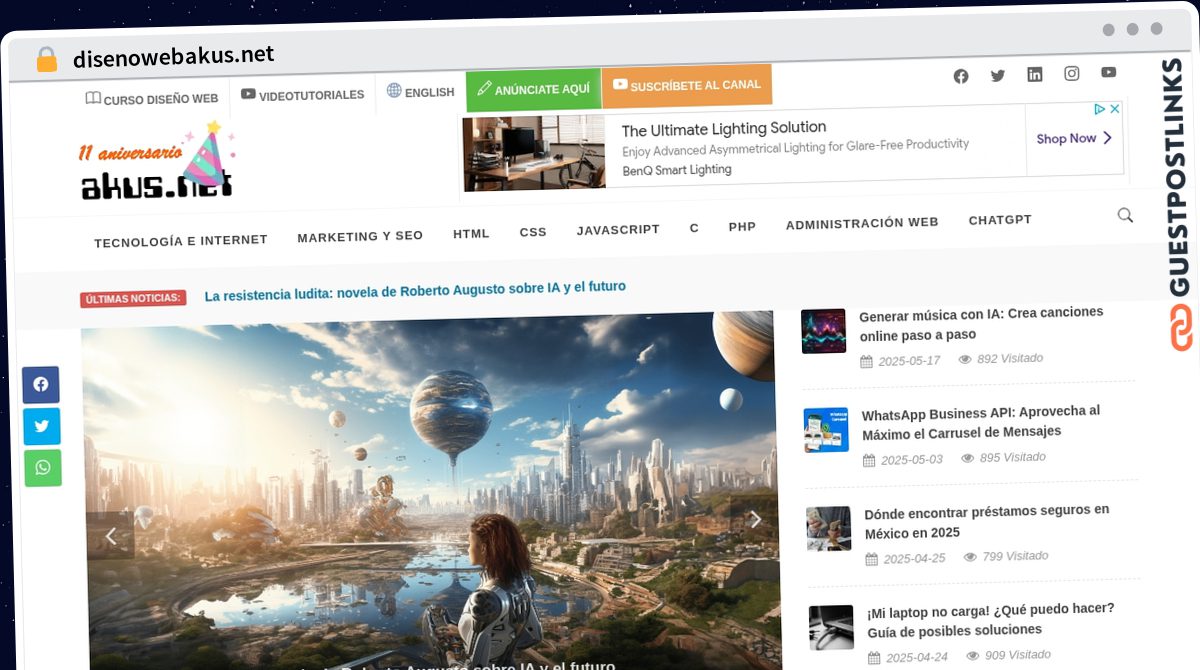This screenshot has height=670, width=1200.
Task: Open the HTML menu item
Action: coord(471,234)
